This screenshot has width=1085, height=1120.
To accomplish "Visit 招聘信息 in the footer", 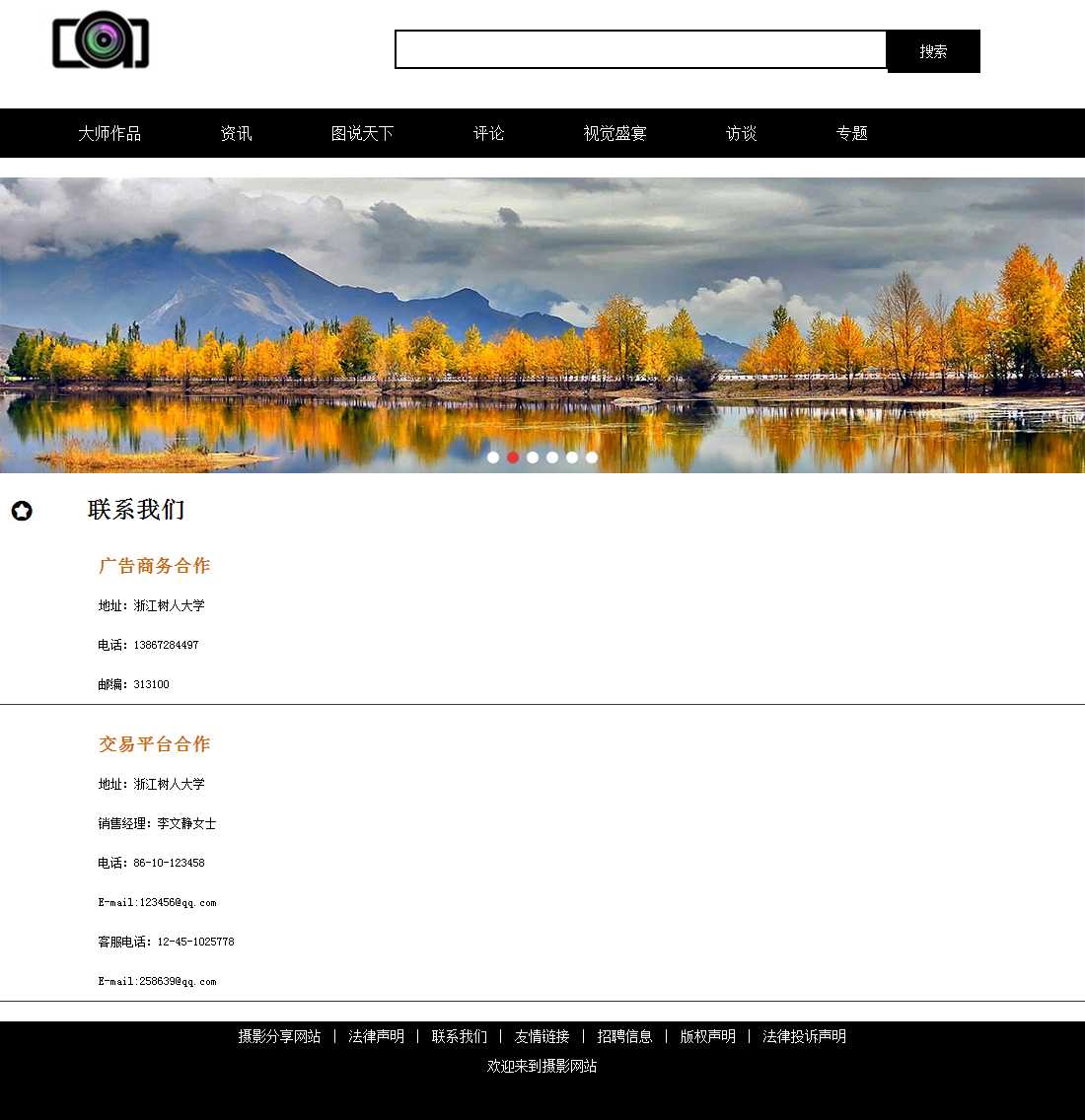I will 624,1036.
